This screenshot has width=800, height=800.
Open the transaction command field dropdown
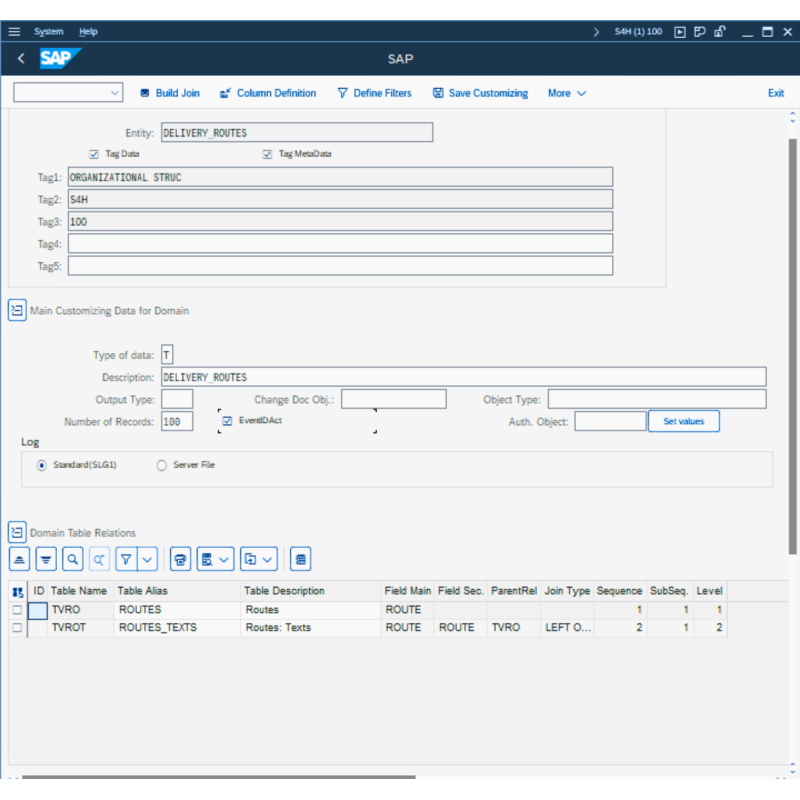tap(113, 93)
